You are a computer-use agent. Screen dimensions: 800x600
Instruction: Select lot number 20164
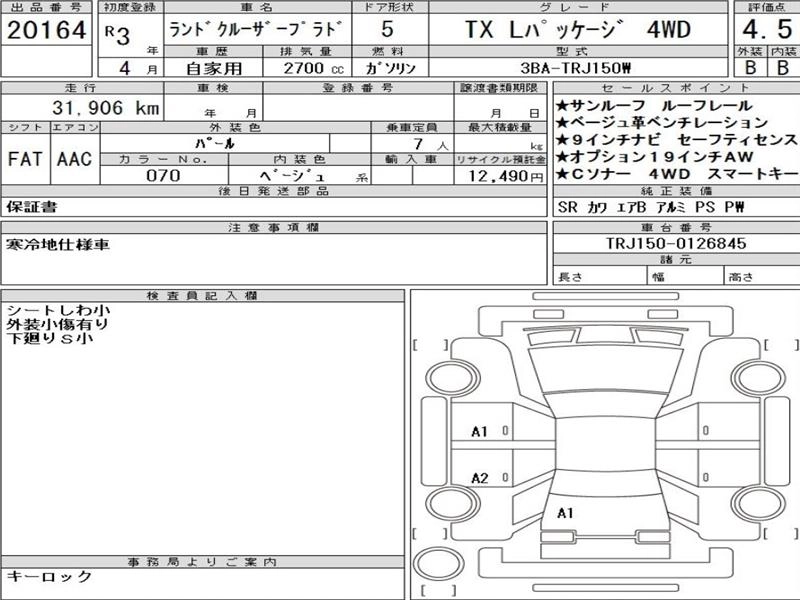coord(46,30)
